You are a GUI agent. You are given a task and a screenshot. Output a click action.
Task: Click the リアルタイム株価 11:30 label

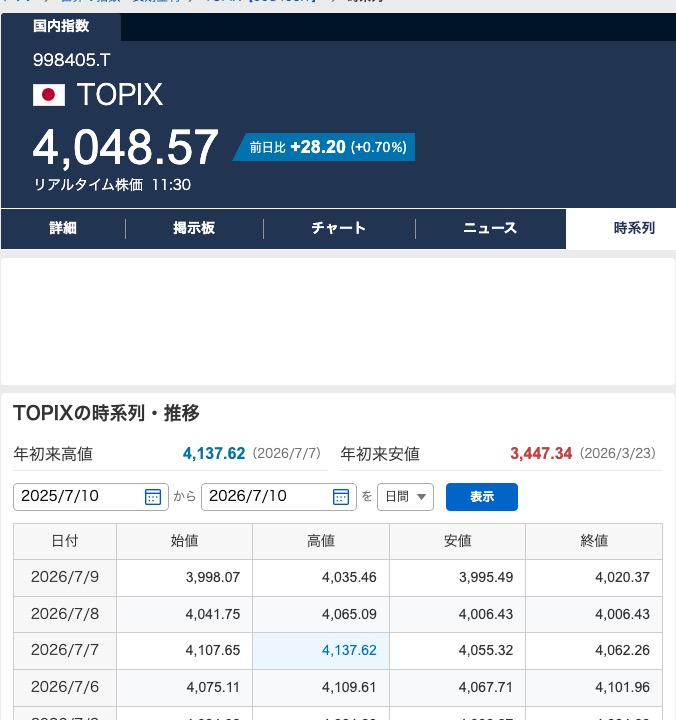coord(112,185)
